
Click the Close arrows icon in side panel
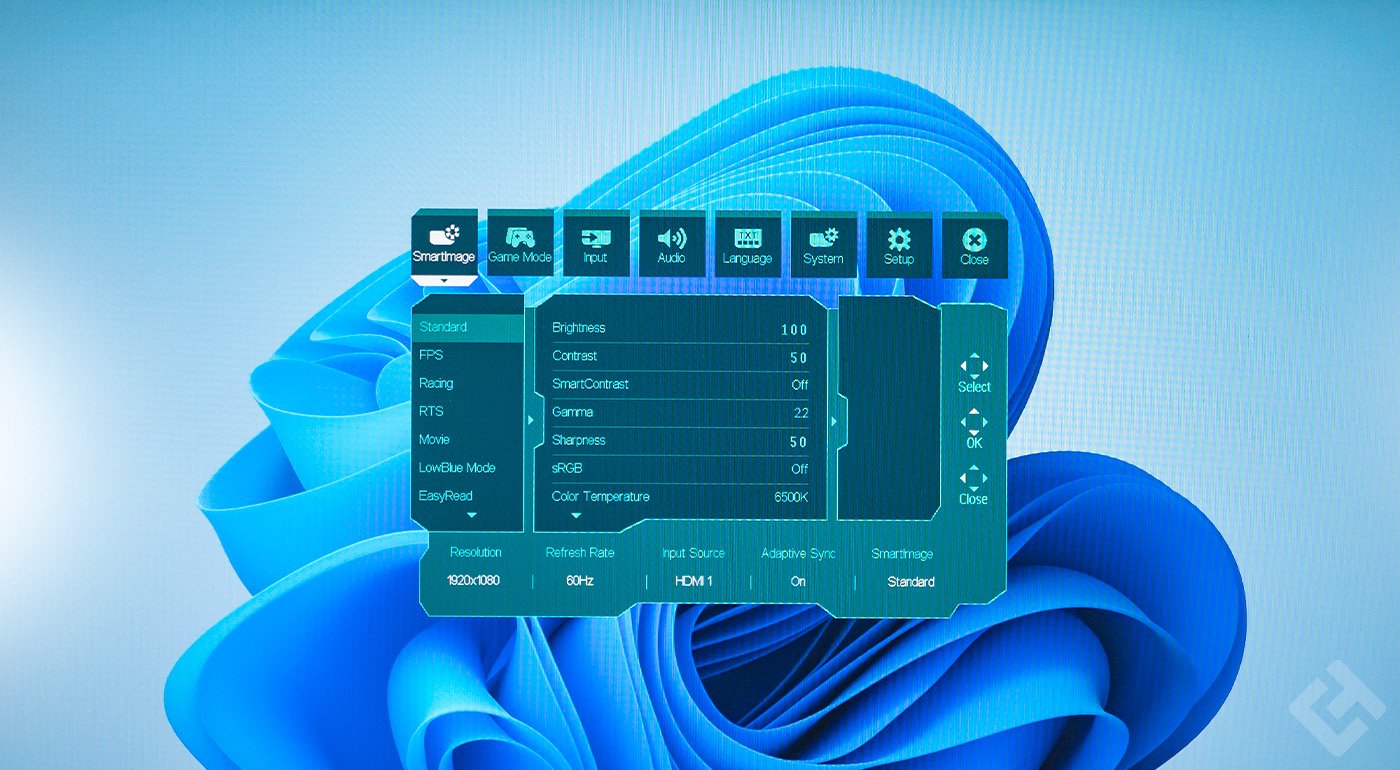pos(973,477)
